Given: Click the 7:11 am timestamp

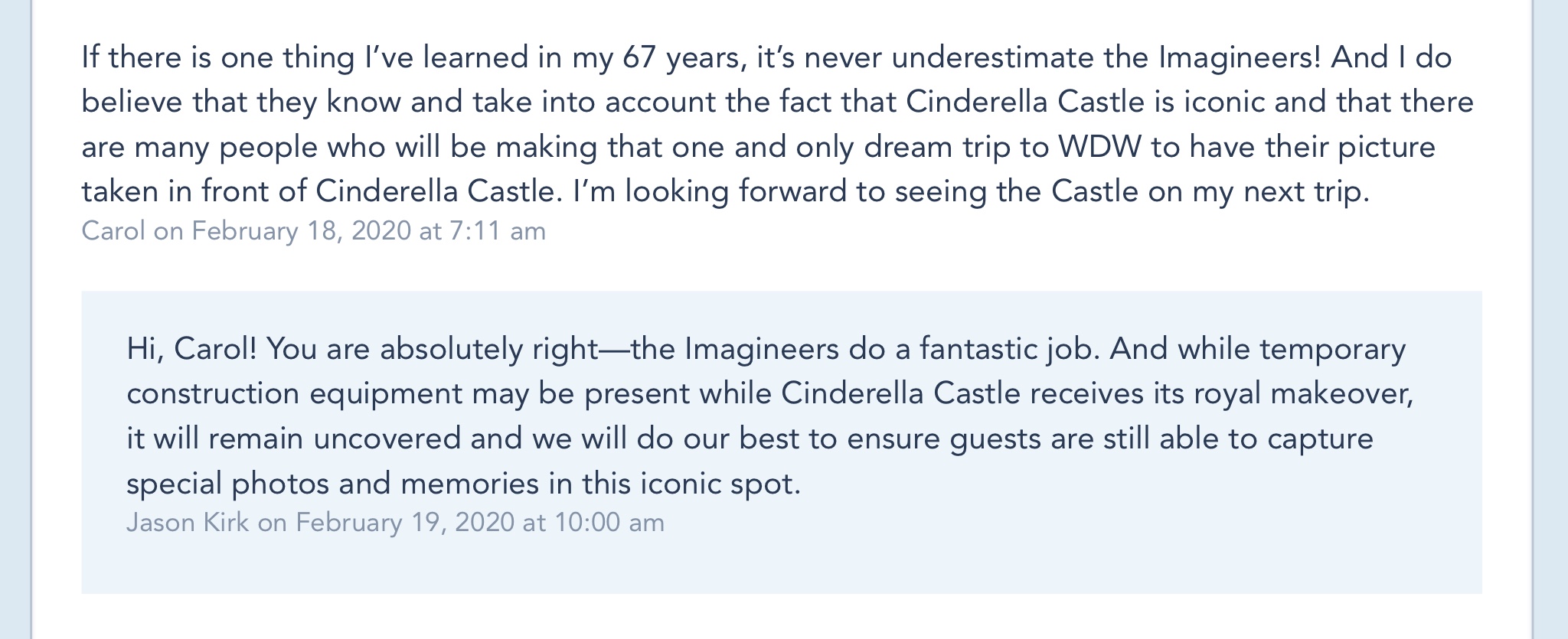Looking at the screenshot, I should (x=498, y=231).
